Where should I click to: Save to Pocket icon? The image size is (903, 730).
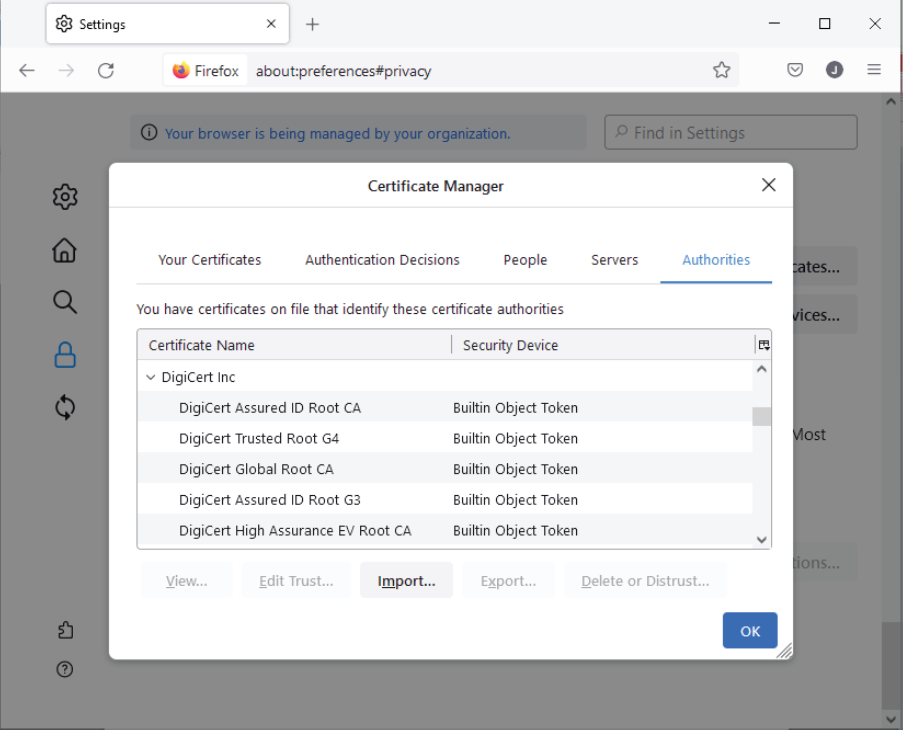795,70
